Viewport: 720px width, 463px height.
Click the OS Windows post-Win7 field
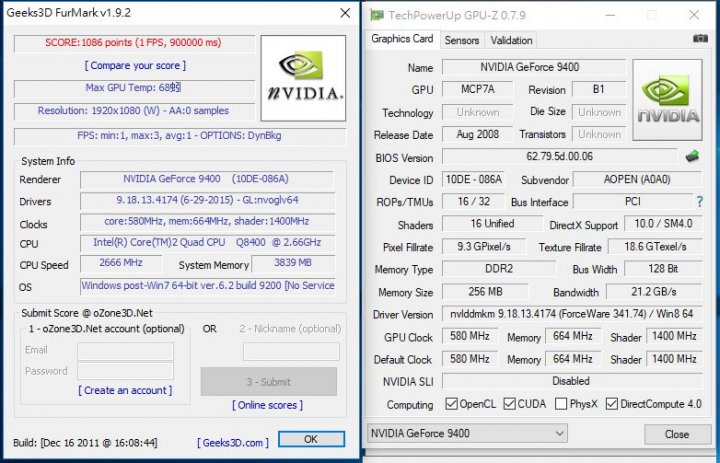[208, 286]
